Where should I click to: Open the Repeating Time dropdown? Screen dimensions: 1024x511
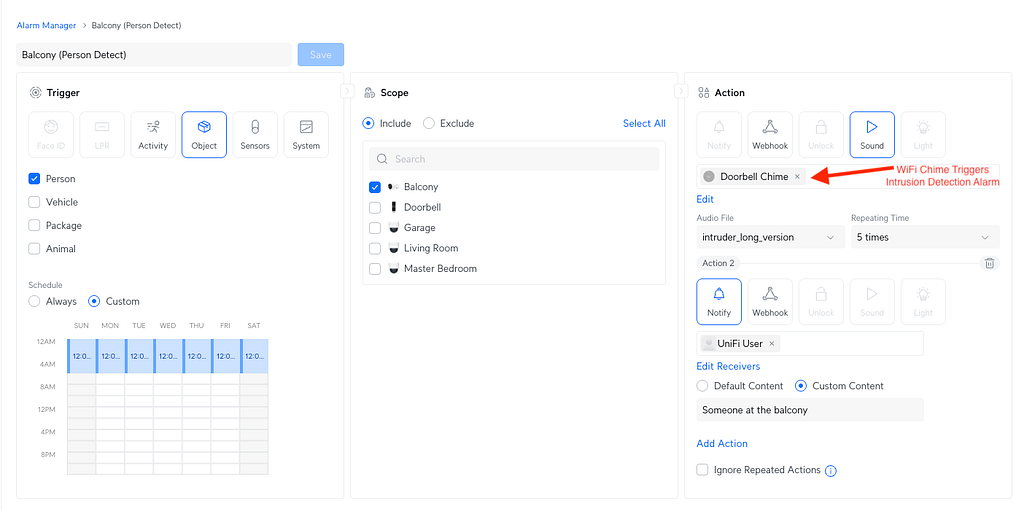pos(925,237)
